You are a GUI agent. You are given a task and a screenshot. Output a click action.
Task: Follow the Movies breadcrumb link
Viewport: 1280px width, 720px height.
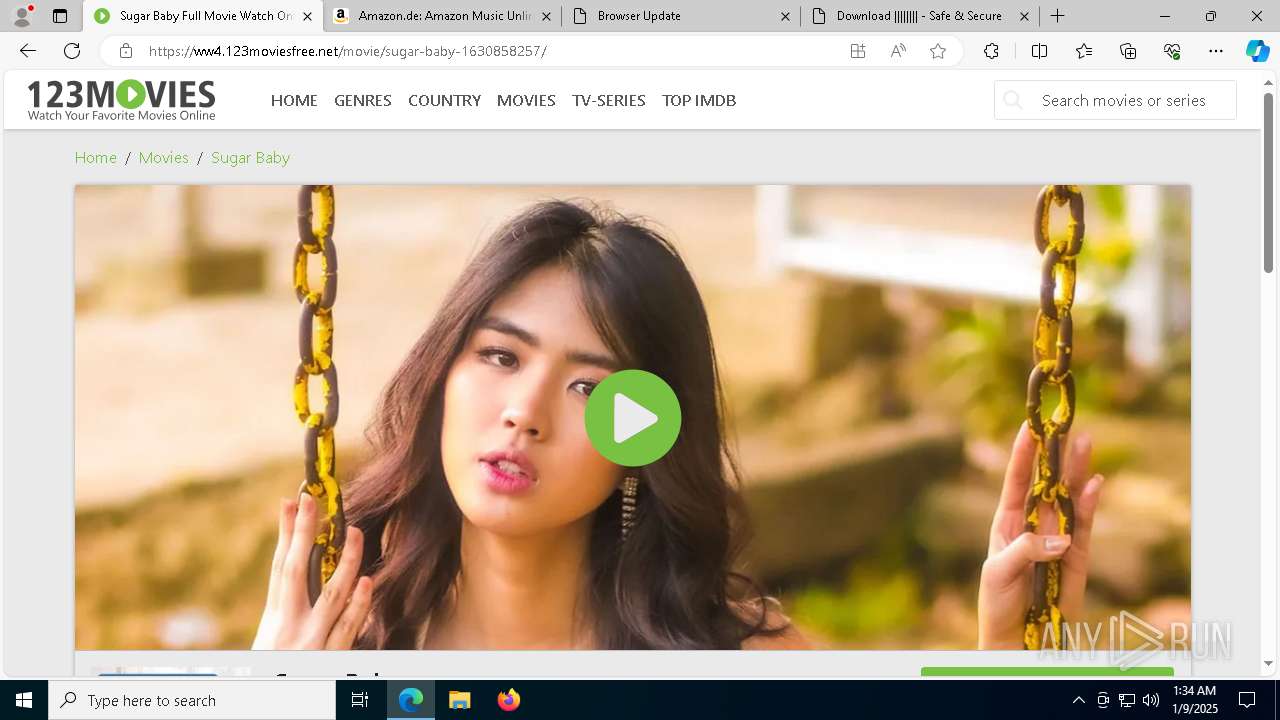(x=164, y=158)
